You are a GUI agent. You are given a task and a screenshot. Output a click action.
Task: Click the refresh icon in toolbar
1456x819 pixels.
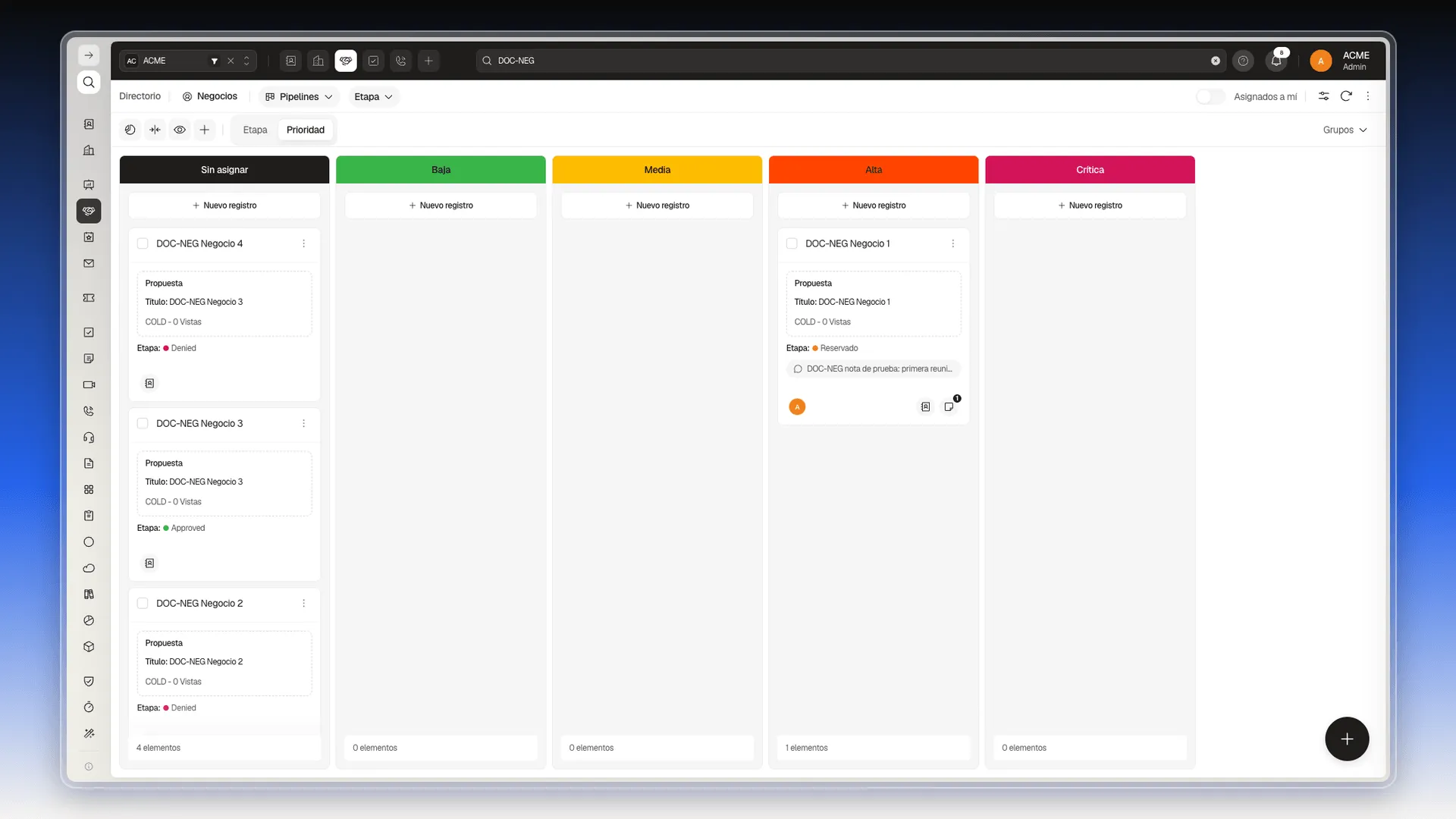(1346, 96)
